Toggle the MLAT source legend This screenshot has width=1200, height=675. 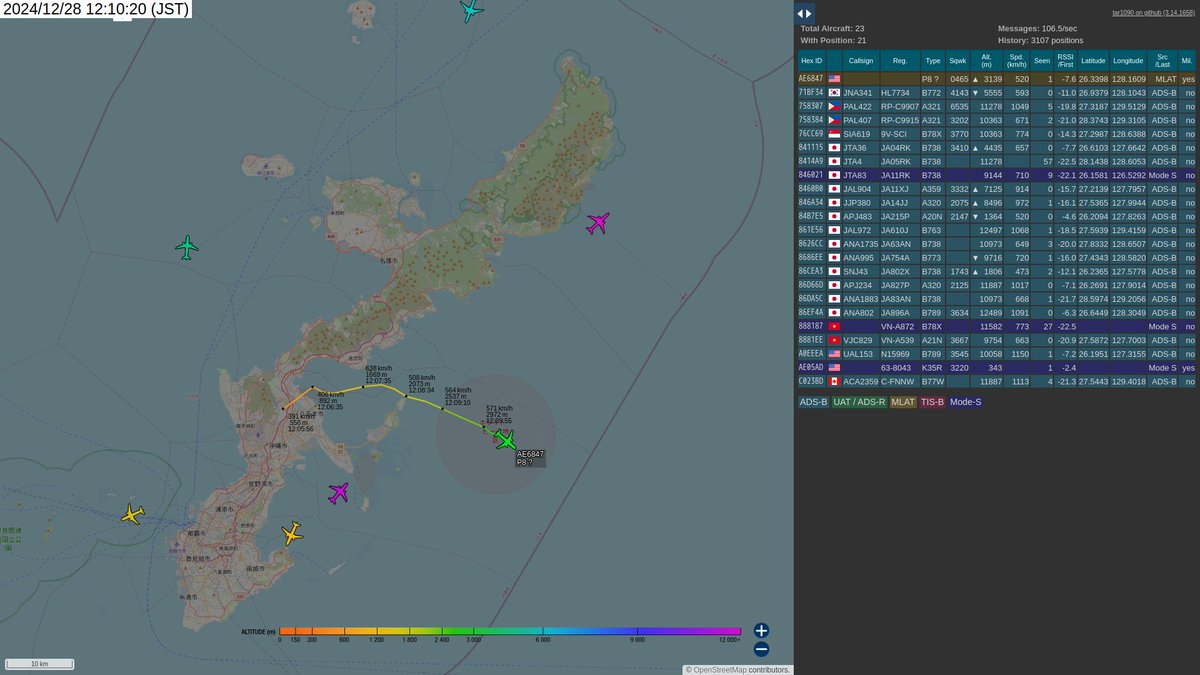tap(903, 402)
